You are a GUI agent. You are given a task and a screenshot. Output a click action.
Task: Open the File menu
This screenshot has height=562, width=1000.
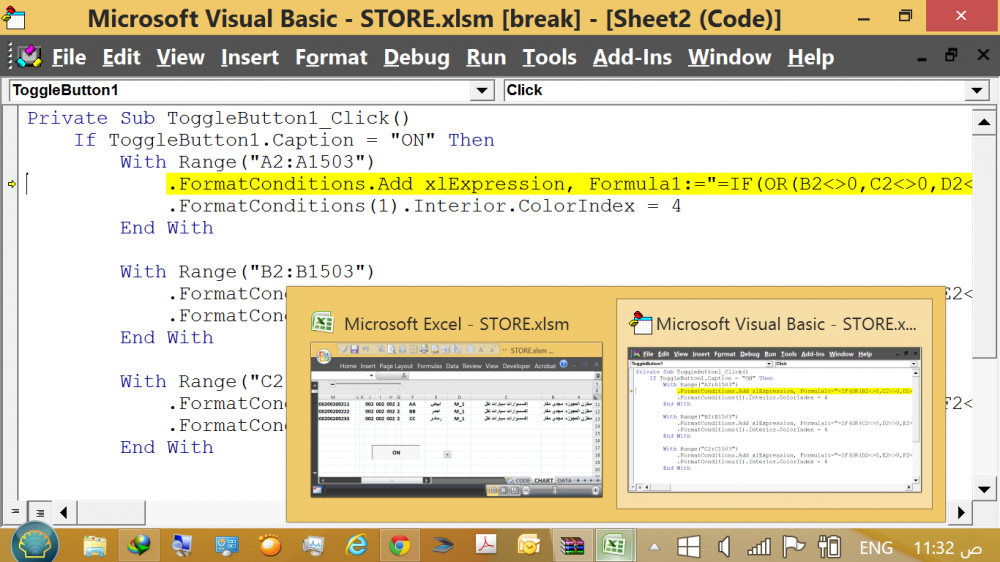tap(68, 57)
